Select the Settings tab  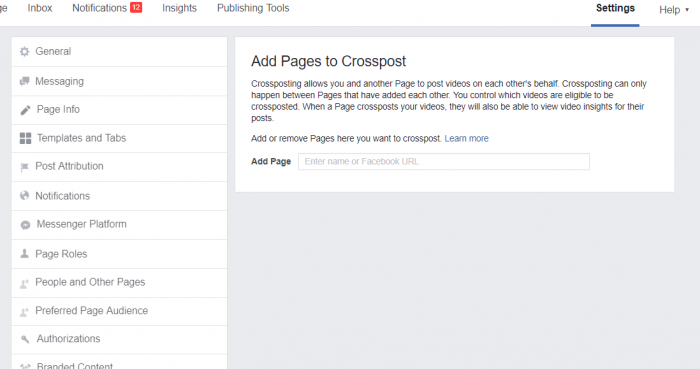click(615, 8)
